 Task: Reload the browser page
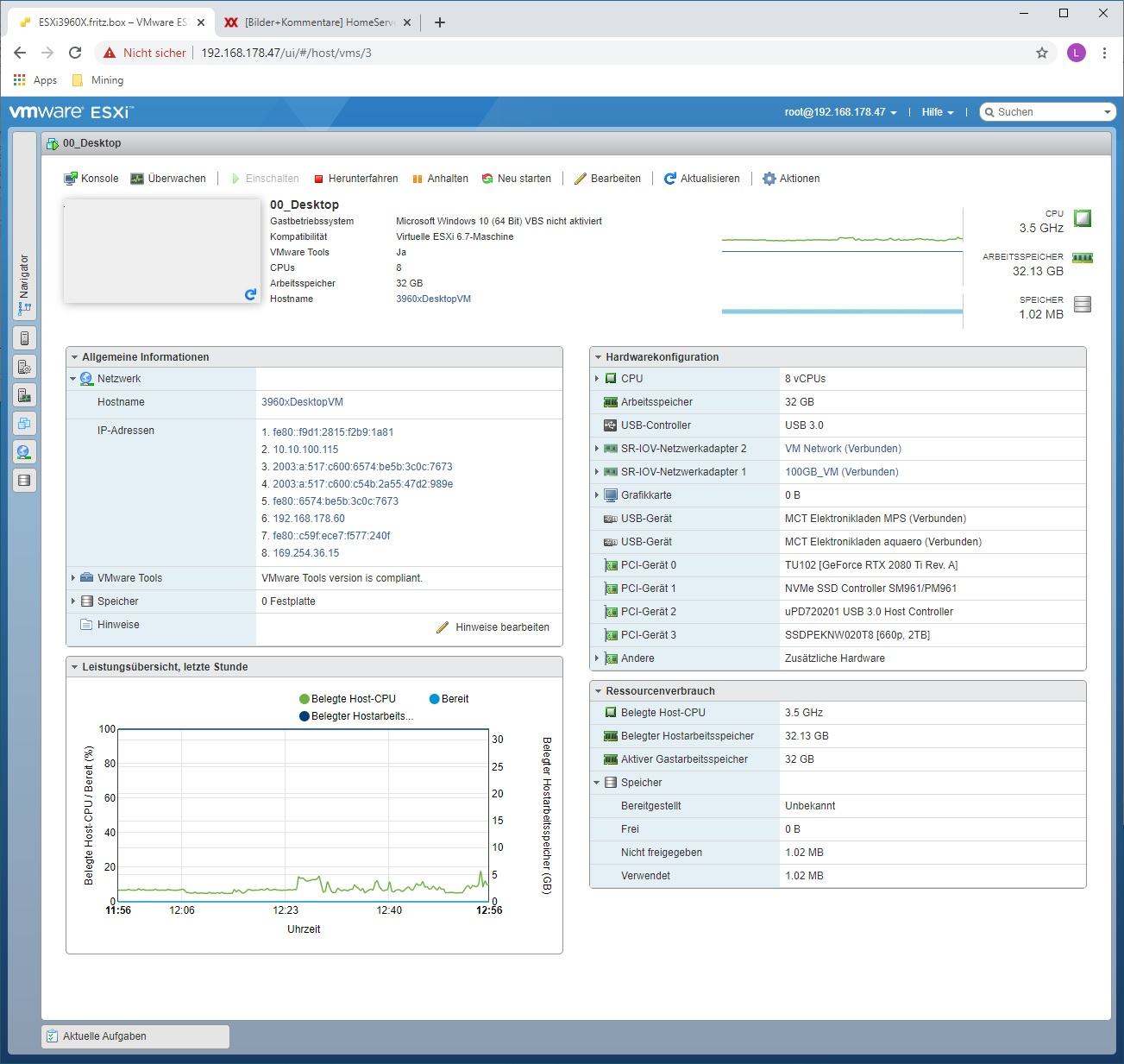[75, 53]
